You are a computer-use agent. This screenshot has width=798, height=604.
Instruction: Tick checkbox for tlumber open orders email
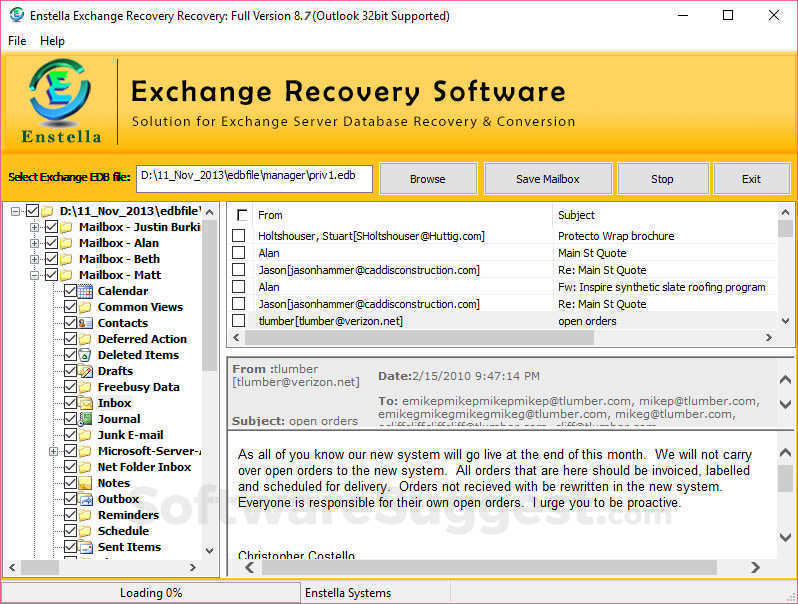[x=239, y=321]
